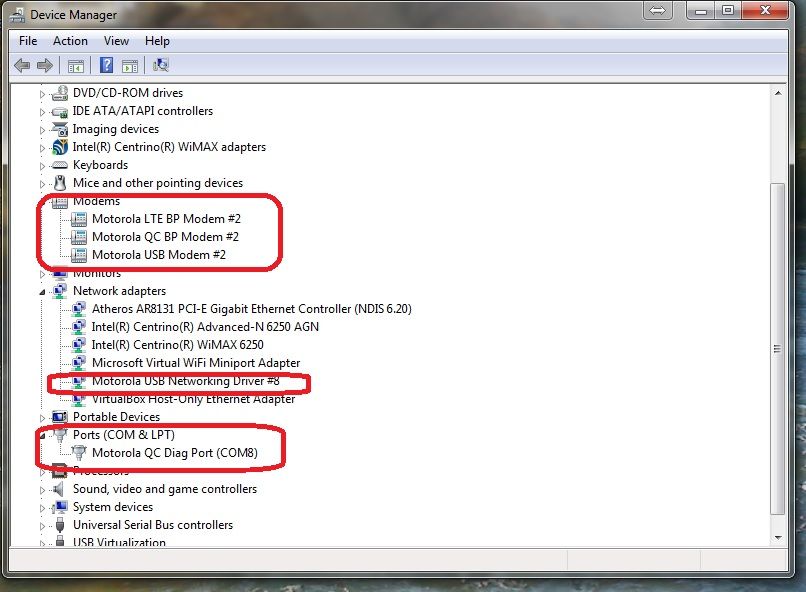Click the Centrino Advanced-N 6250 AGN icon
The width and height of the screenshot is (806, 592).
coord(79,327)
